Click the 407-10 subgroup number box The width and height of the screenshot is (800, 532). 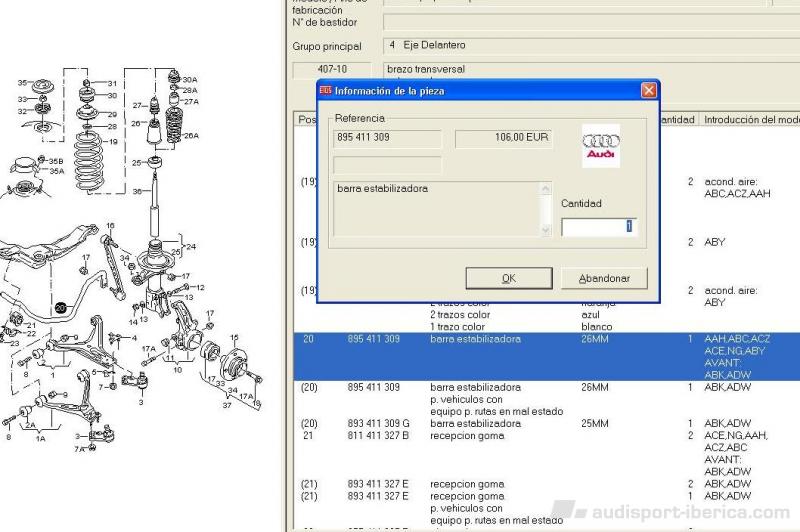[x=333, y=70]
